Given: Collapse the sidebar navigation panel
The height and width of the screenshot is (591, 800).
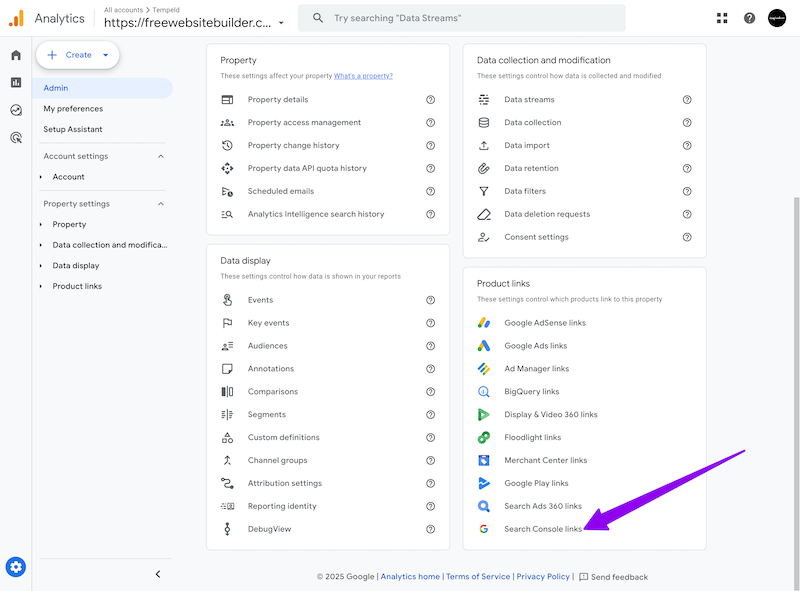Looking at the screenshot, I should pyautogui.click(x=158, y=574).
